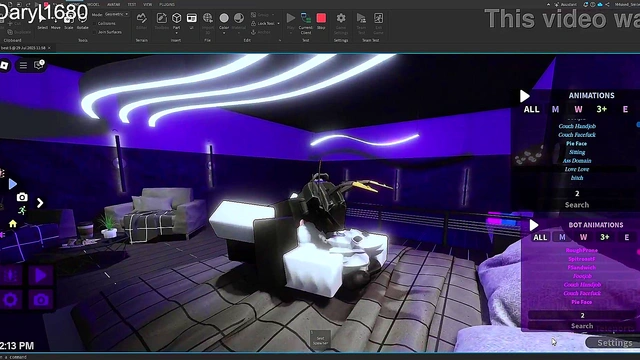
Task: Expand the left sidebar with the chevron arrow
Action: 40,203
